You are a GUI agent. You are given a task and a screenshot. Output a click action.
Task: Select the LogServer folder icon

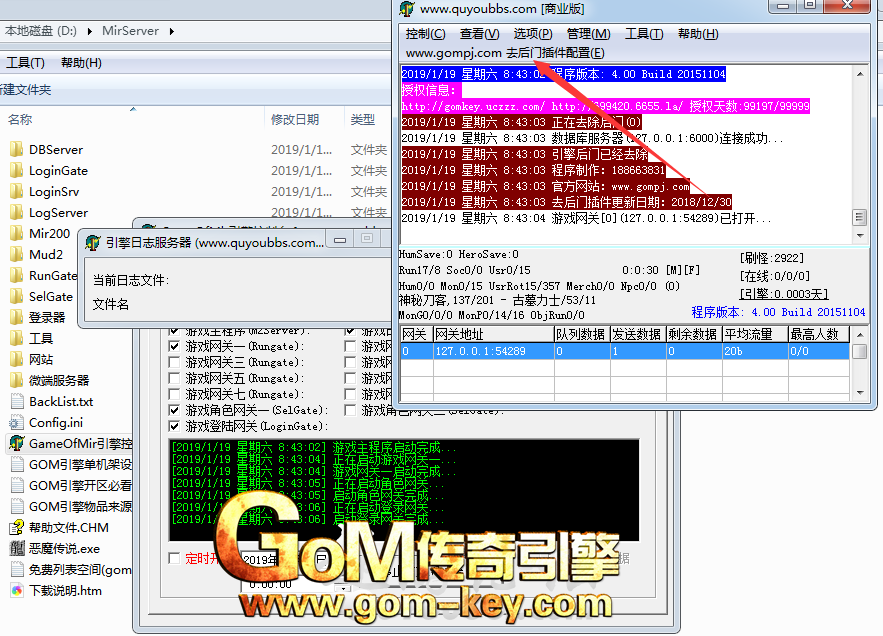(16, 212)
